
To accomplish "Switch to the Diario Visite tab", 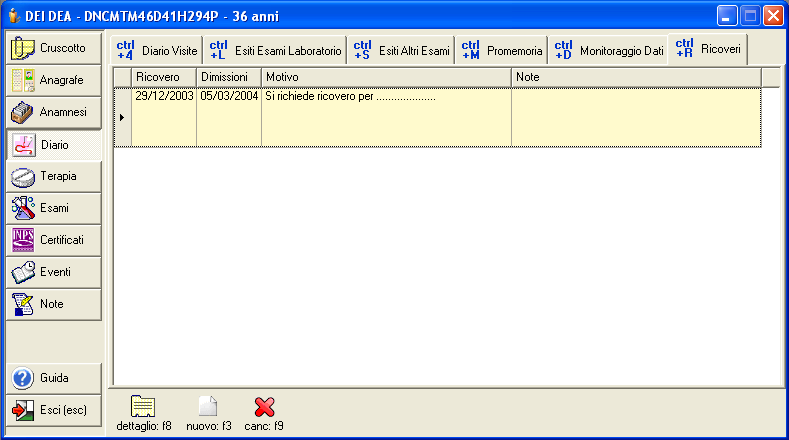I will coord(157,50).
